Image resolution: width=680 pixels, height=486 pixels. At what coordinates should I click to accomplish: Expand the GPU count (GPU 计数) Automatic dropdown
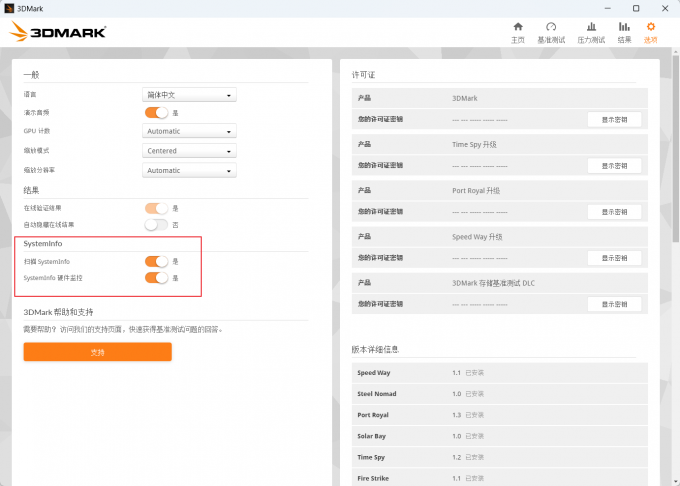pos(190,131)
